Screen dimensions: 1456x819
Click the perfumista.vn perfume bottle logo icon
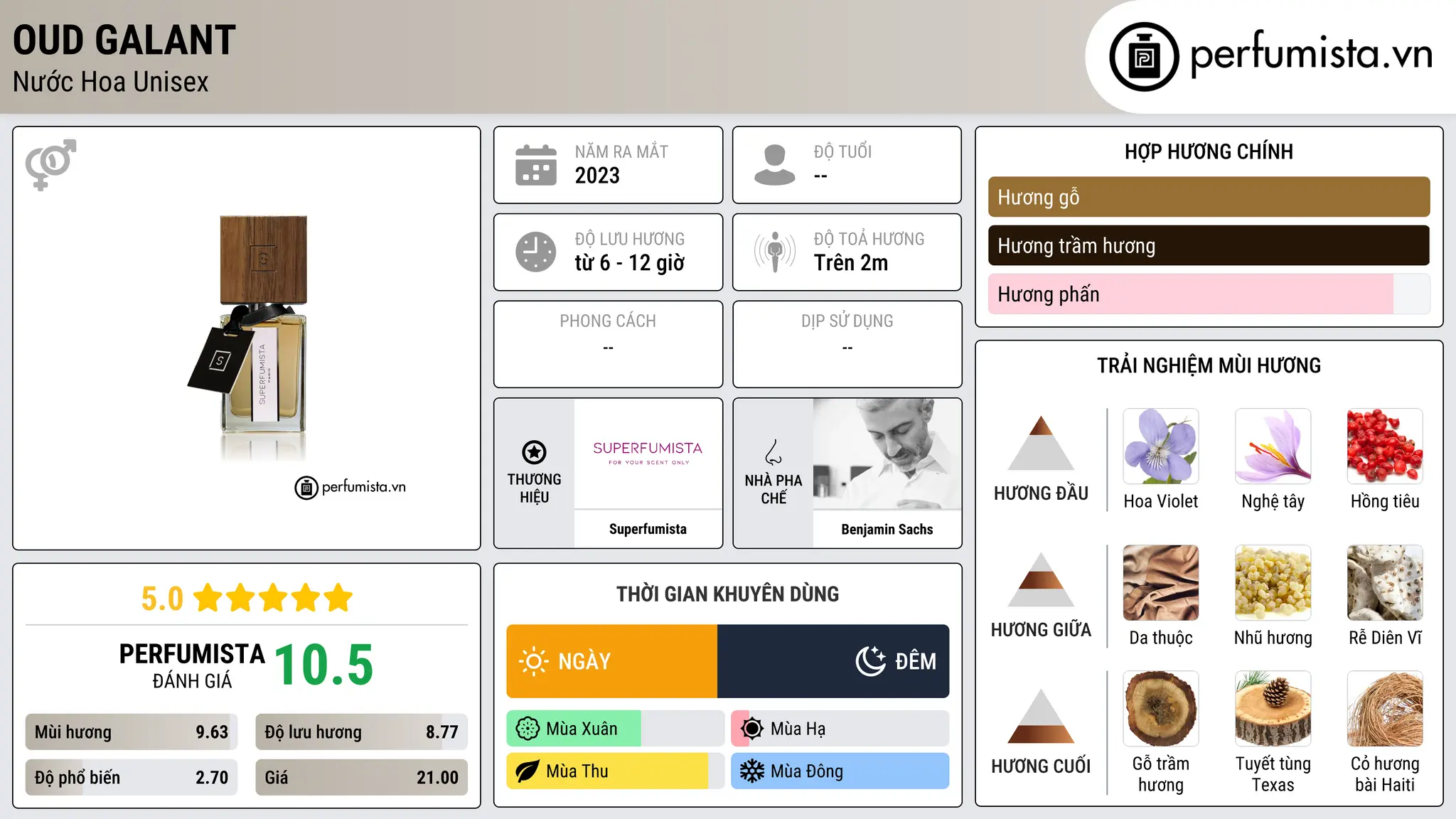click(x=1144, y=57)
